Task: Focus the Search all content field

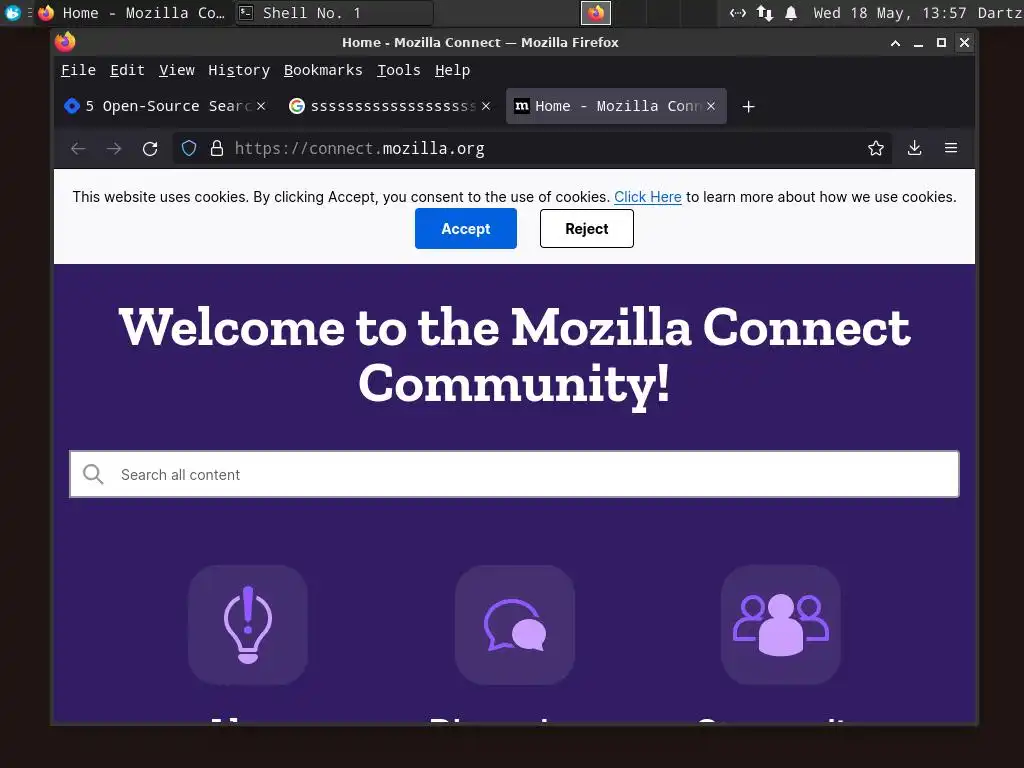Action: [515, 474]
